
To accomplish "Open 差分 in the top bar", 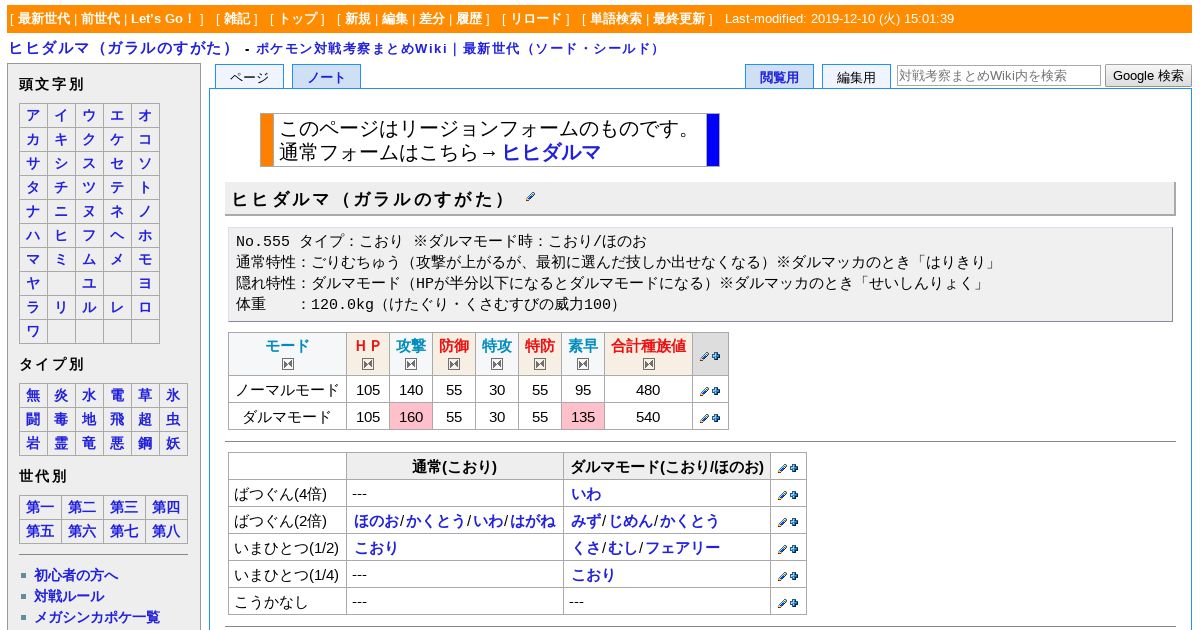I will coord(432,19).
